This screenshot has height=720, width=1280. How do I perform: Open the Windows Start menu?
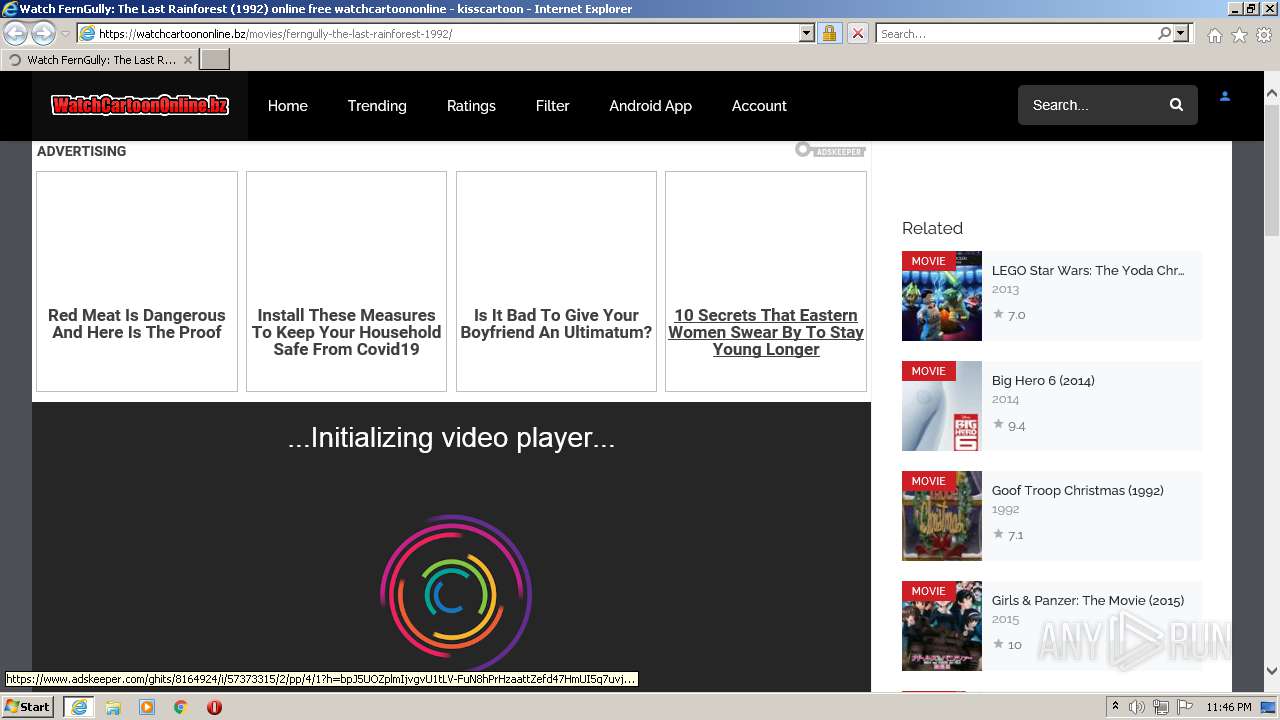pyautogui.click(x=28, y=707)
